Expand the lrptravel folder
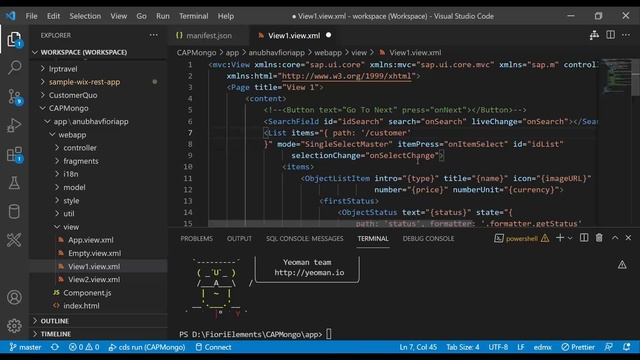The image size is (640, 360). tap(63, 69)
